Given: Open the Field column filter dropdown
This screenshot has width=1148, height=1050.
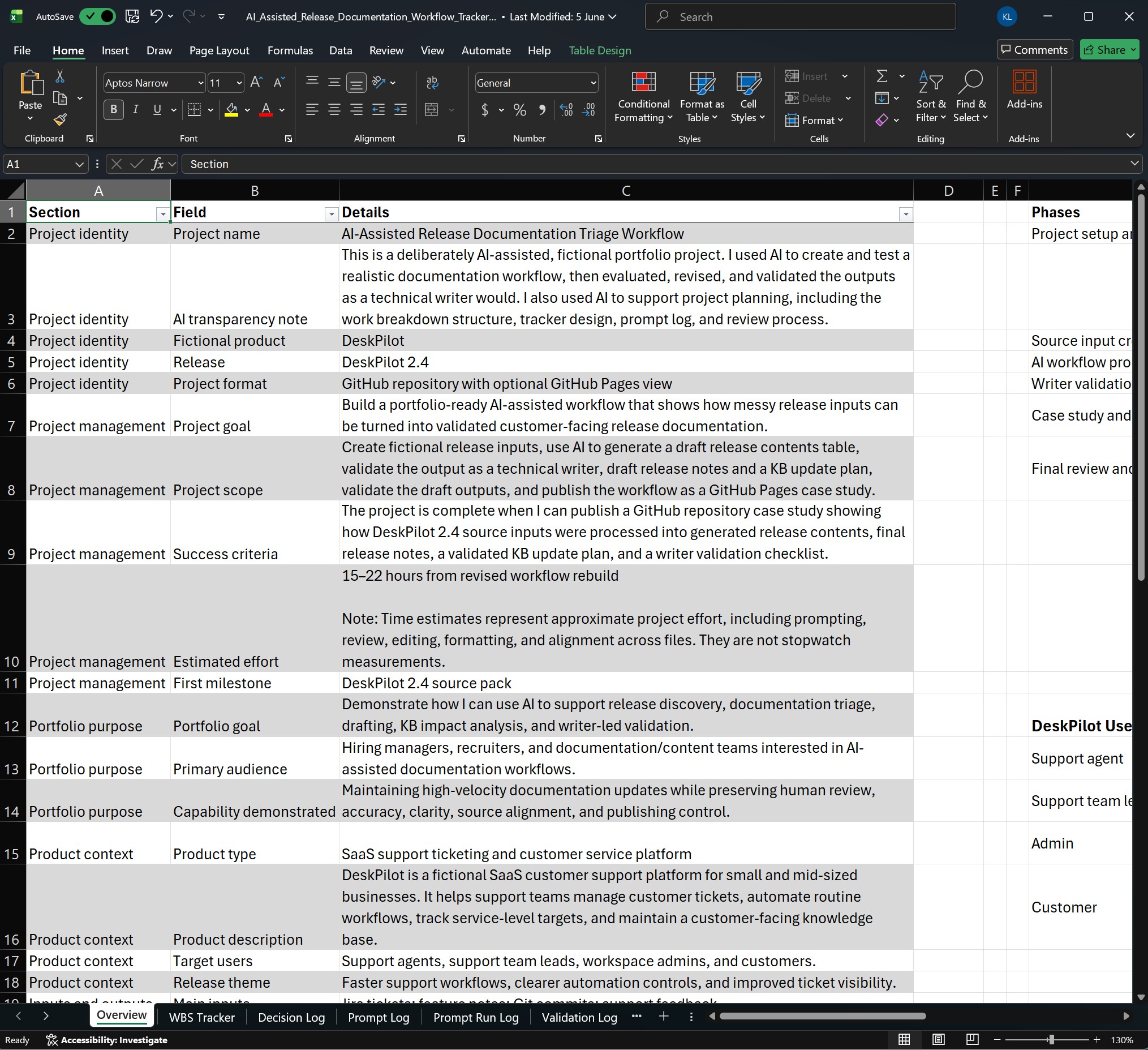Looking at the screenshot, I should [x=331, y=214].
